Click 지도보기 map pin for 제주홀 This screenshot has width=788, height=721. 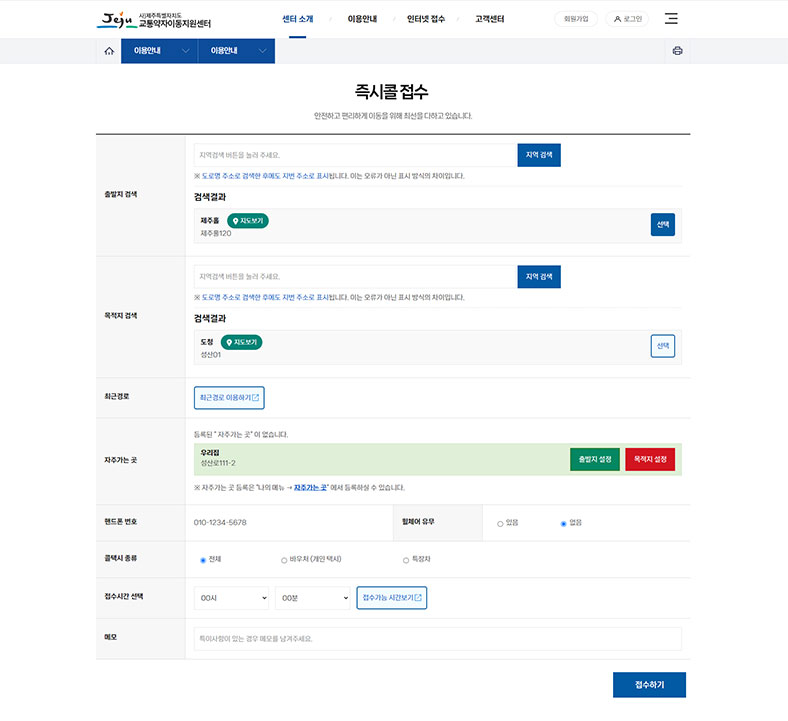[248, 221]
